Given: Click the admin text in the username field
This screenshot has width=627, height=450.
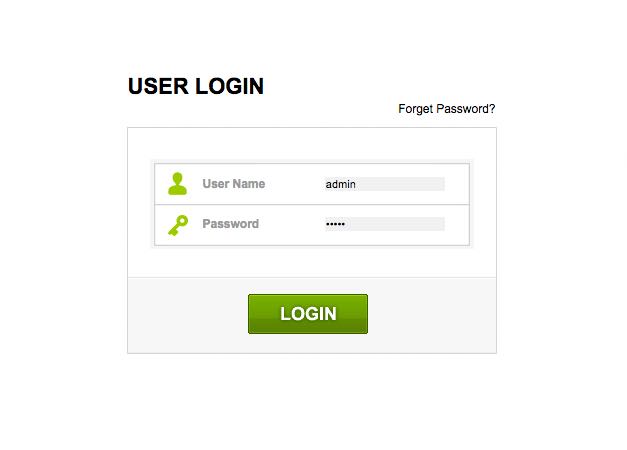Looking at the screenshot, I should (340, 184).
